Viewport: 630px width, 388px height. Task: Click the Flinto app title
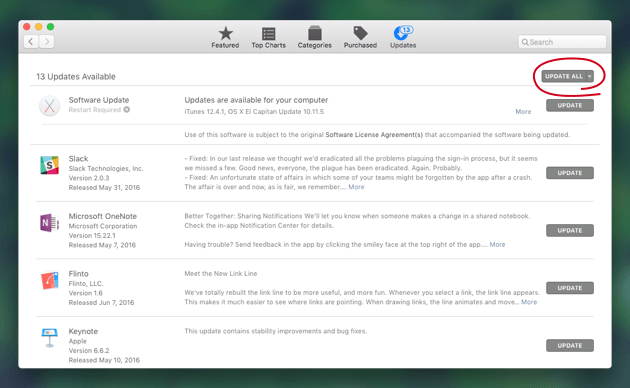78,274
